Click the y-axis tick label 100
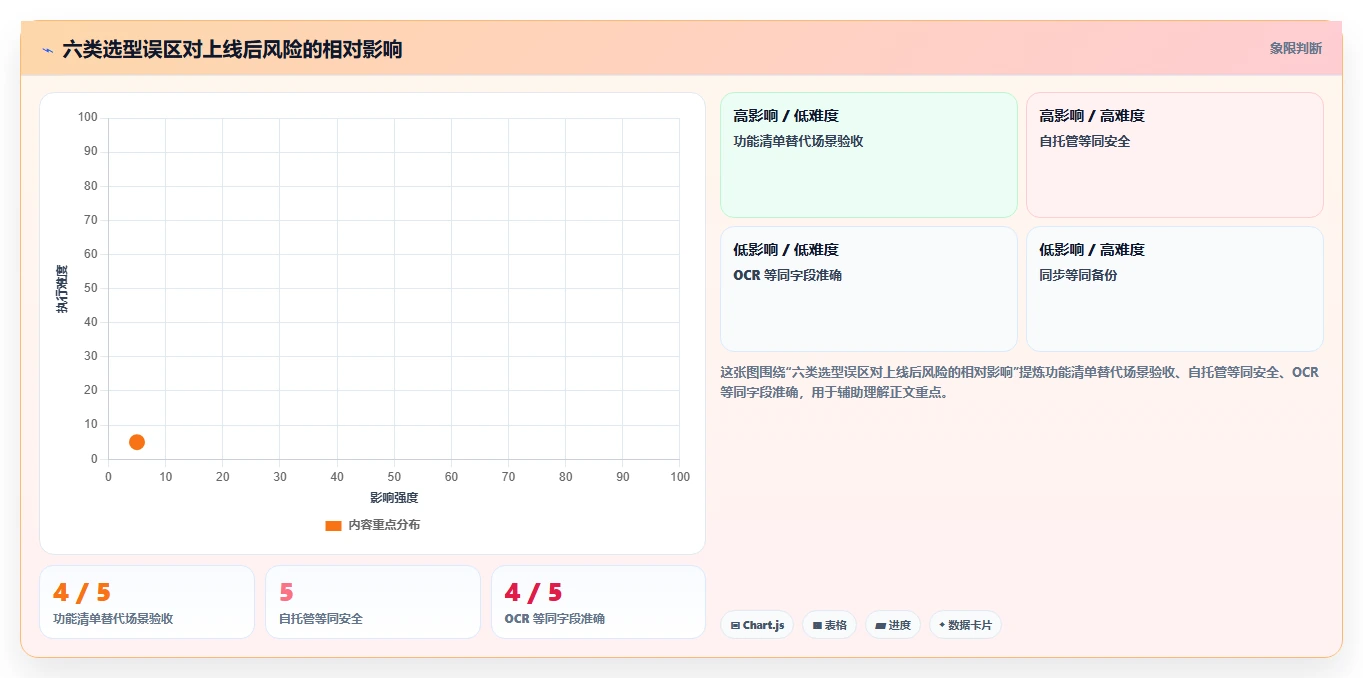 (x=88, y=118)
